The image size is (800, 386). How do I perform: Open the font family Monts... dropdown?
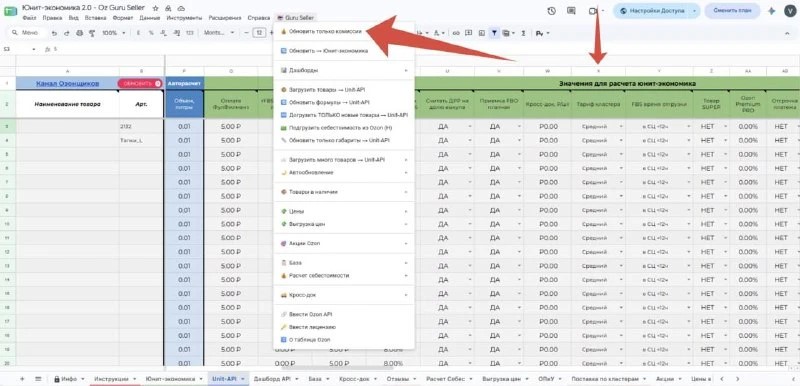(x=219, y=33)
